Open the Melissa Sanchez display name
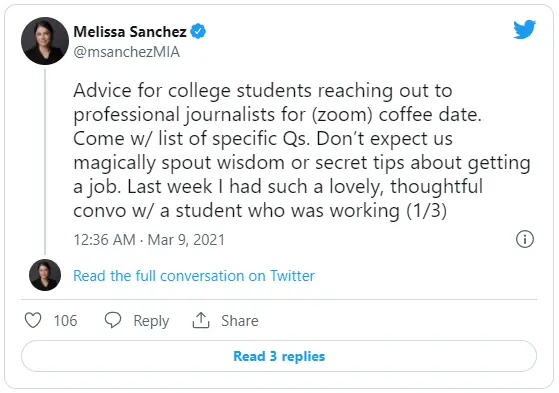This screenshot has height=393, width=559. pyautogui.click(x=130, y=32)
